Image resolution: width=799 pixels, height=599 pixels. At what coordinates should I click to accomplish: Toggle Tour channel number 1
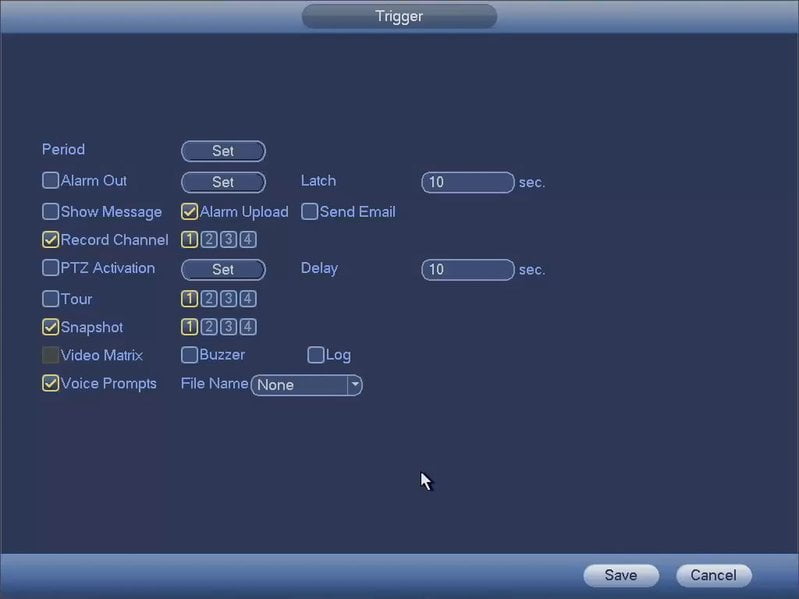(x=189, y=298)
